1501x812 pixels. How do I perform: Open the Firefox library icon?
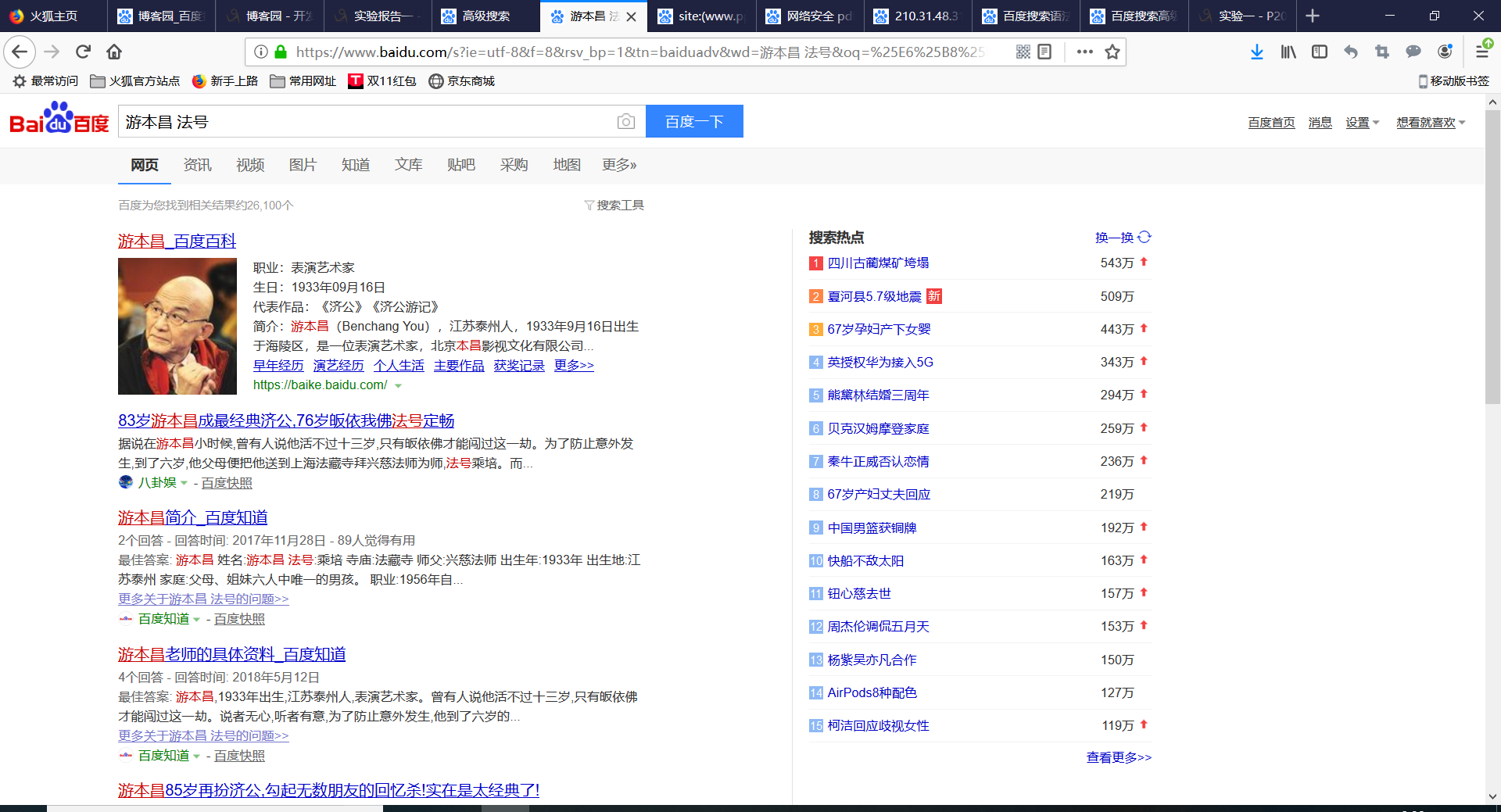click(1288, 52)
